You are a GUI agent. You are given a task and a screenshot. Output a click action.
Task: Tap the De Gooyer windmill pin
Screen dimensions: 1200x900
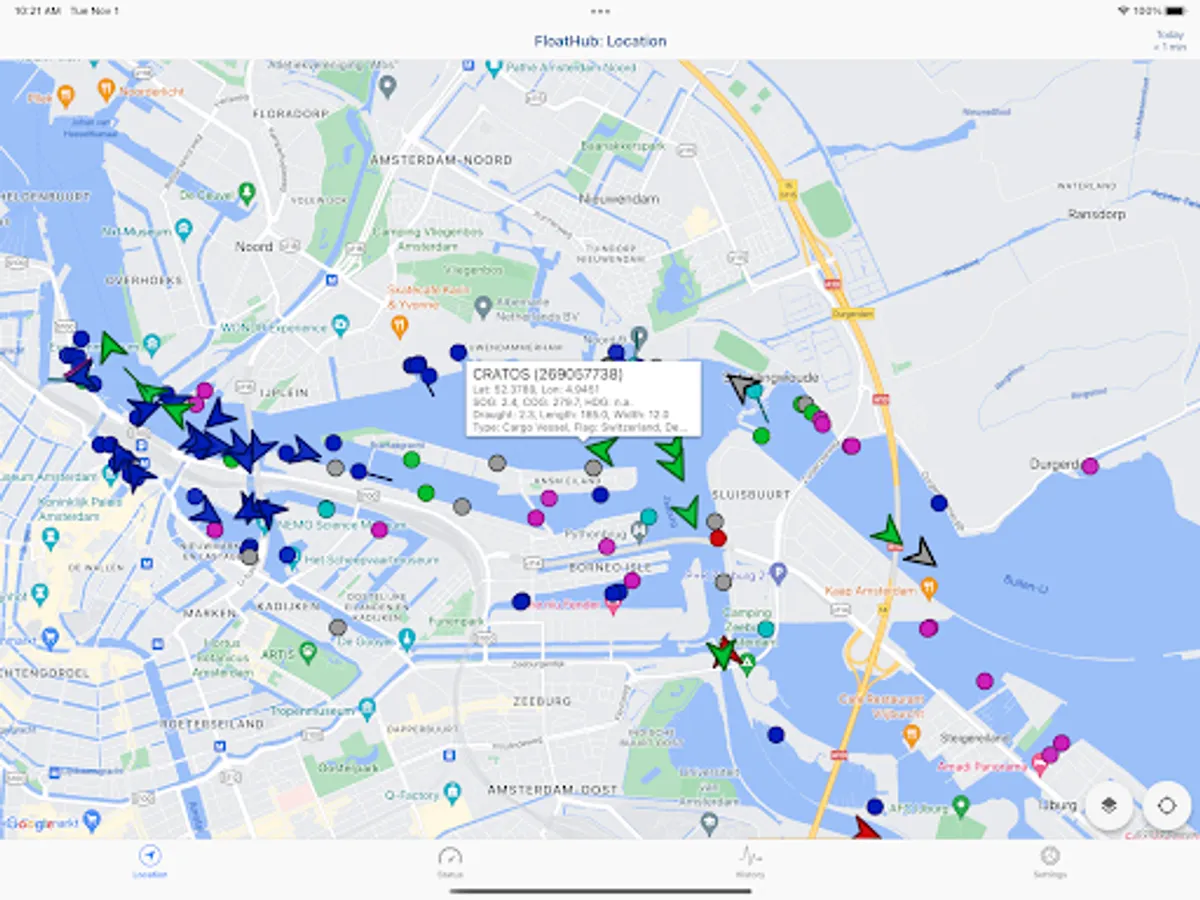[x=406, y=637]
